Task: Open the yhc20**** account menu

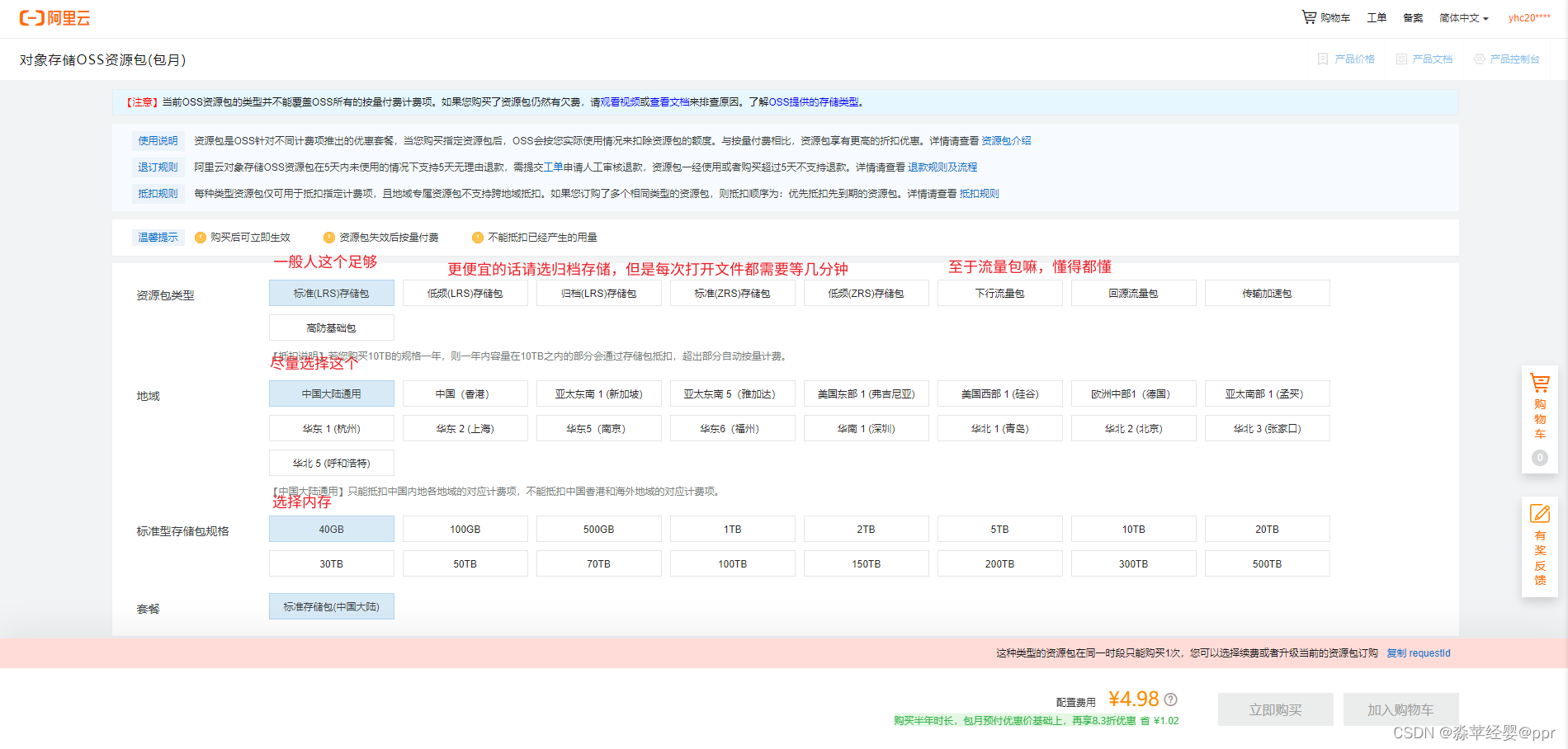Action: pyautogui.click(x=1529, y=18)
